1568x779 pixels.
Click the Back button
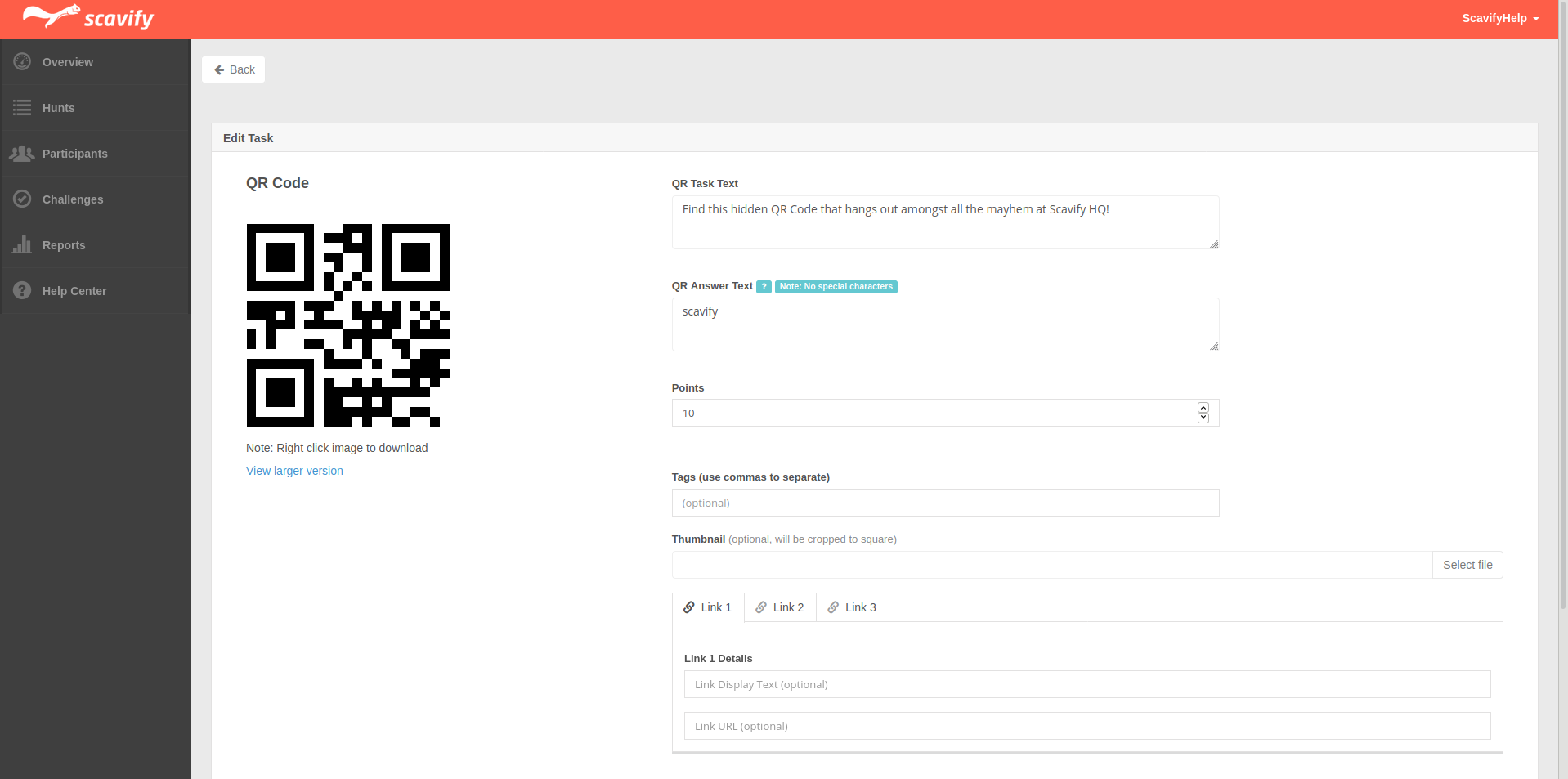click(x=234, y=69)
